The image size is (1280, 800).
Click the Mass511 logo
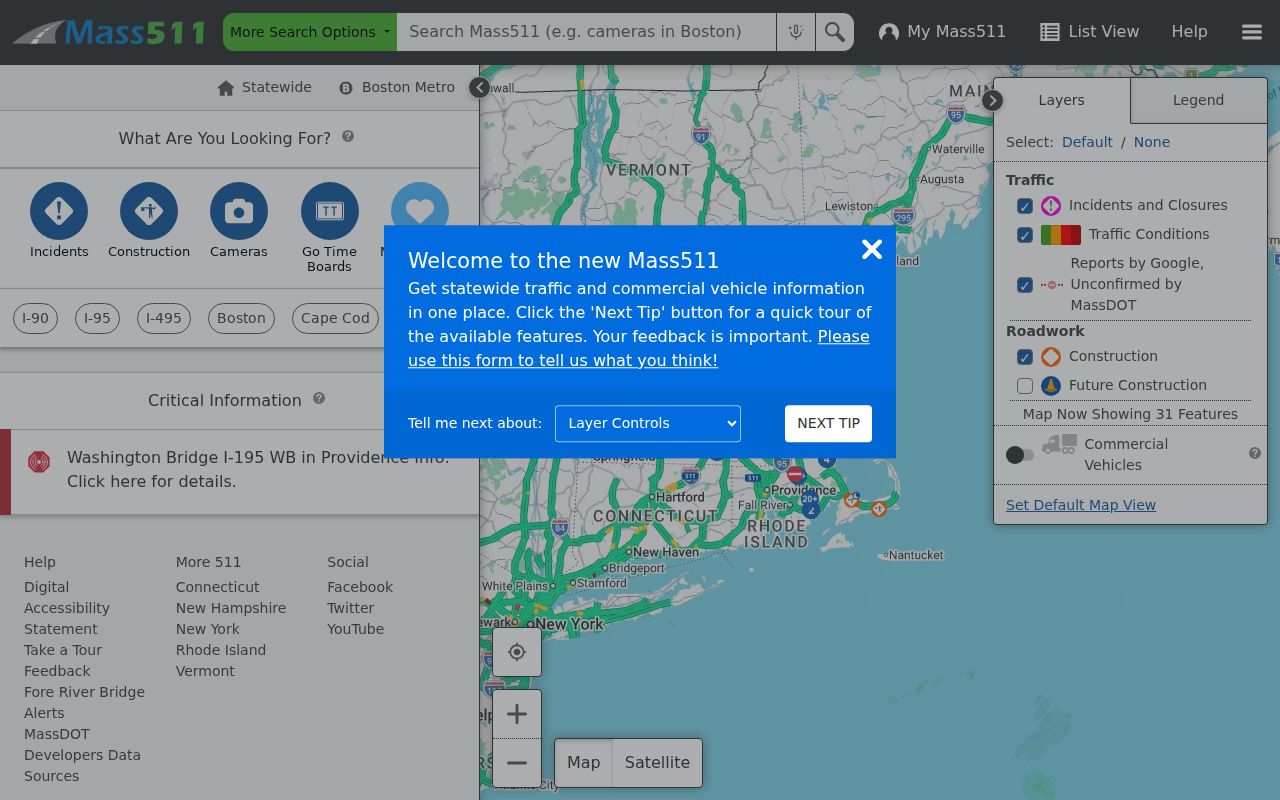(x=109, y=32)
